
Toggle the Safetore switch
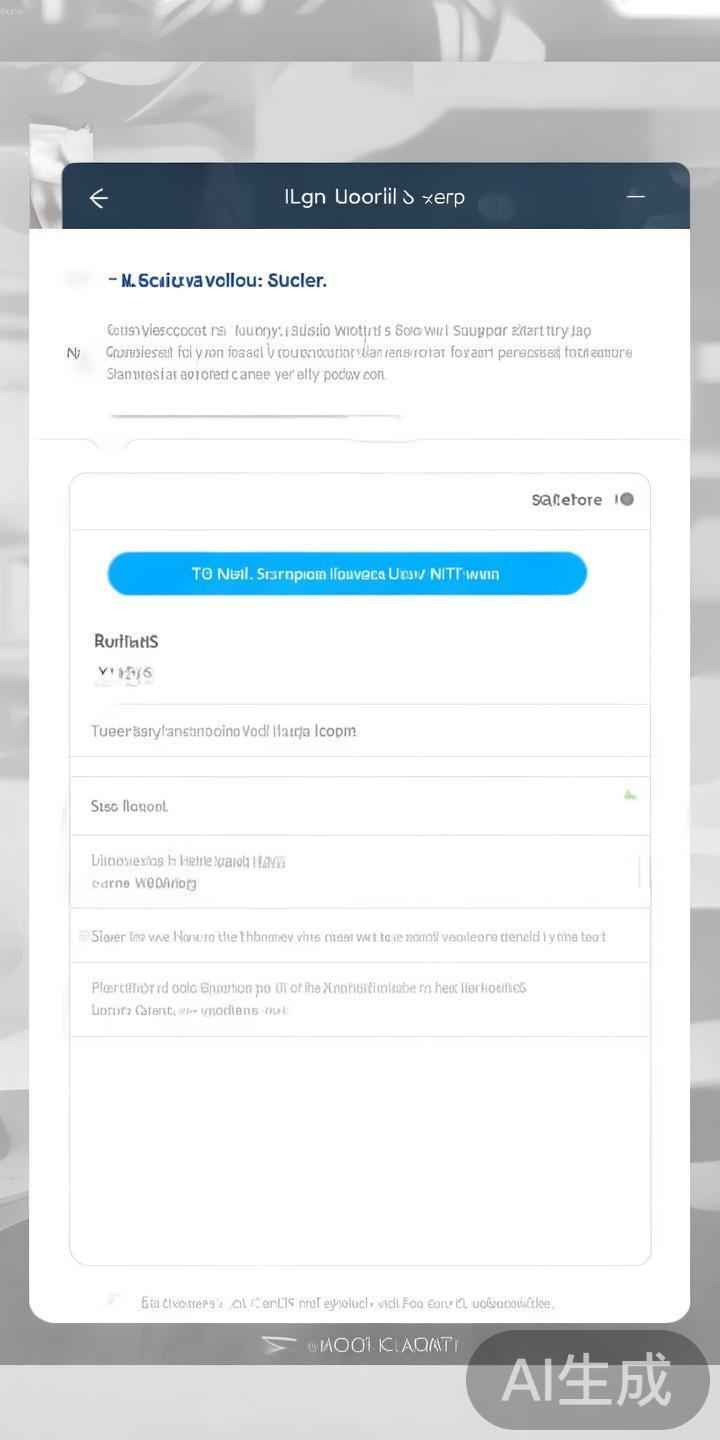point(625,499)
